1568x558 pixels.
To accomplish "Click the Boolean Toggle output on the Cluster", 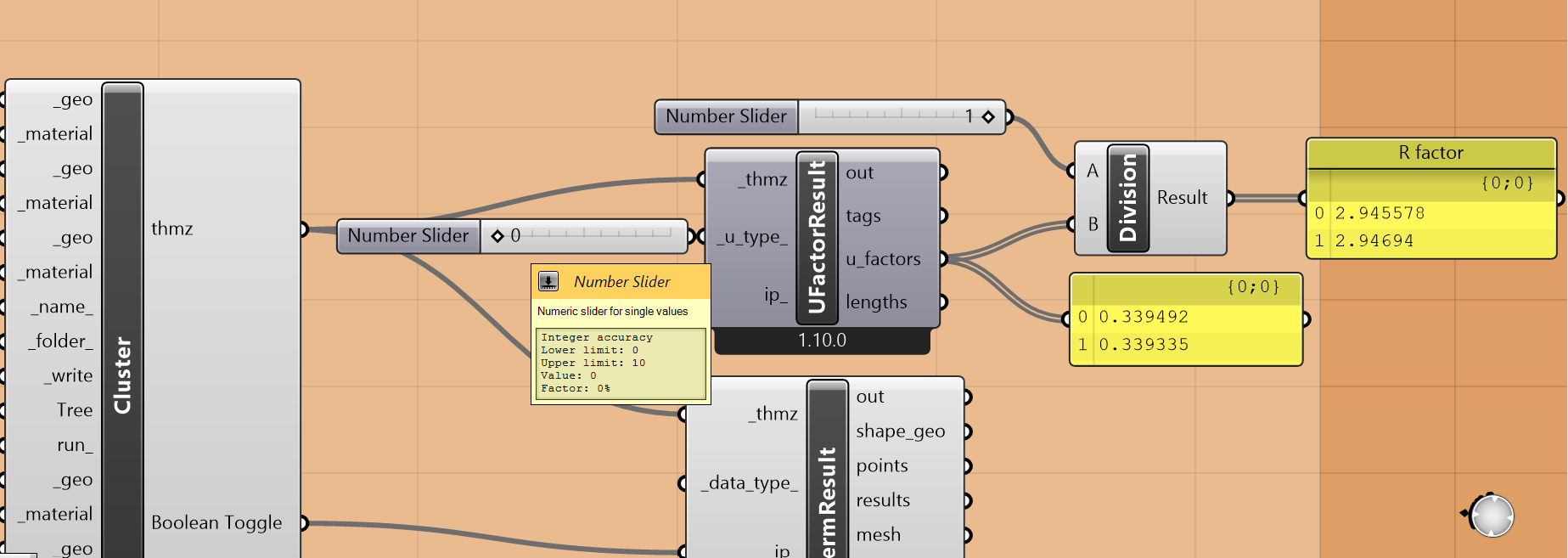I will [x=216, y=522].
